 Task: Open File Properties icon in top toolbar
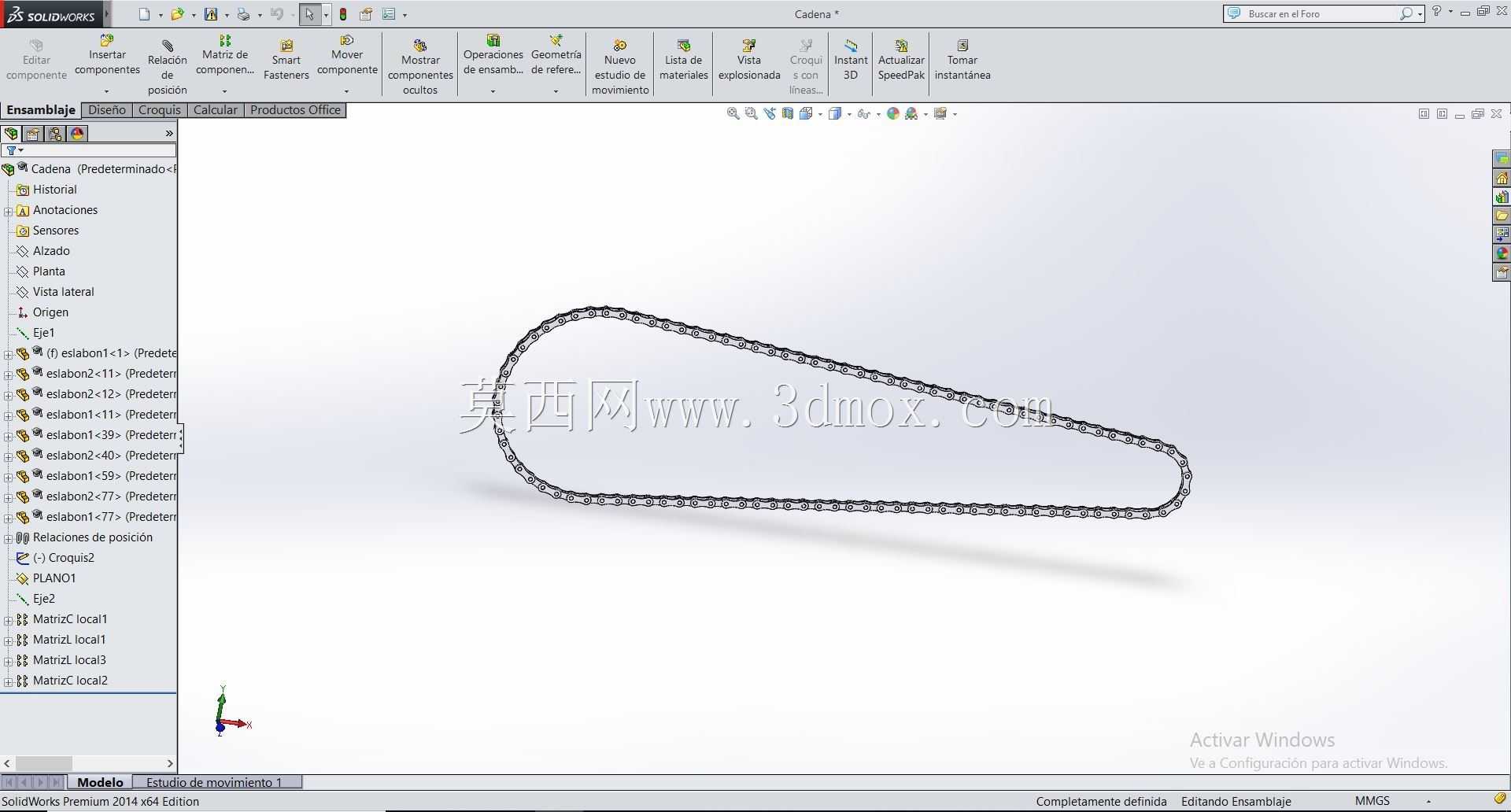366,14
